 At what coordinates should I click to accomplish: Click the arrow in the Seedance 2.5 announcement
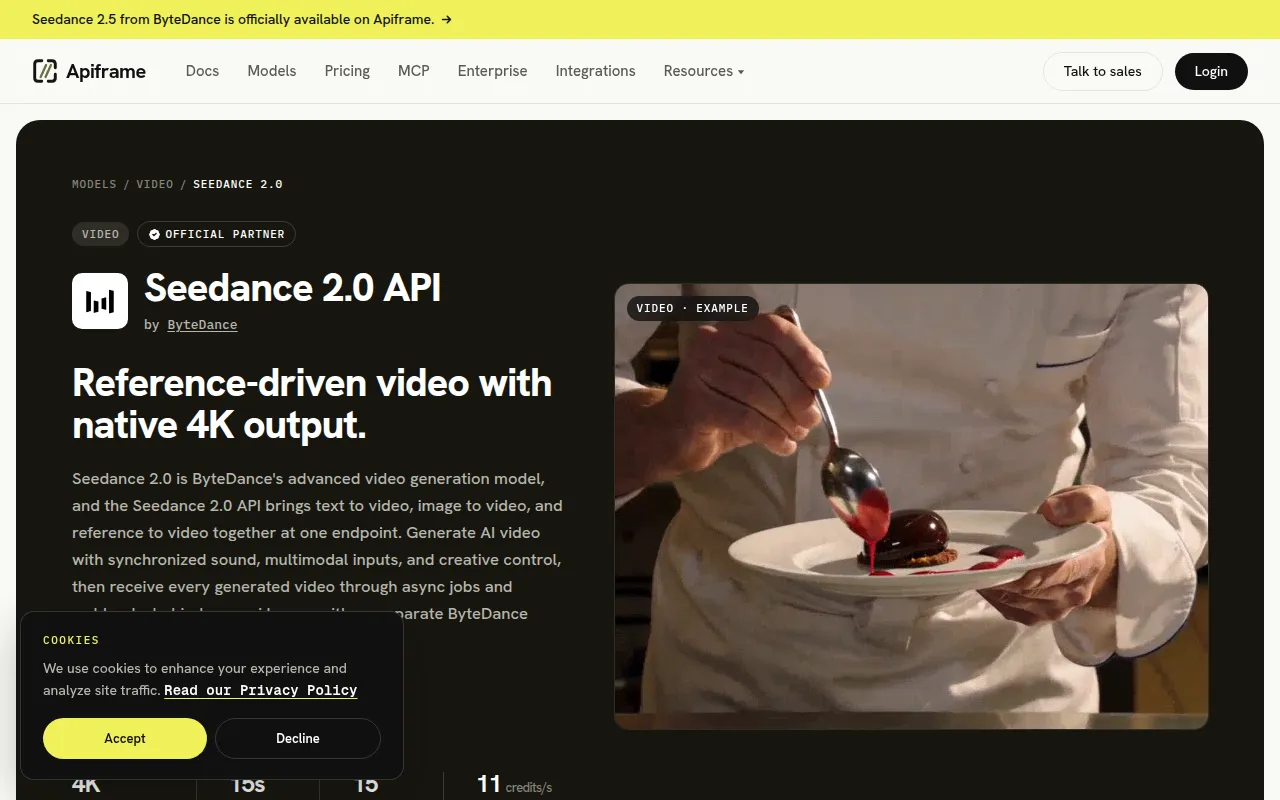point(446,19)
